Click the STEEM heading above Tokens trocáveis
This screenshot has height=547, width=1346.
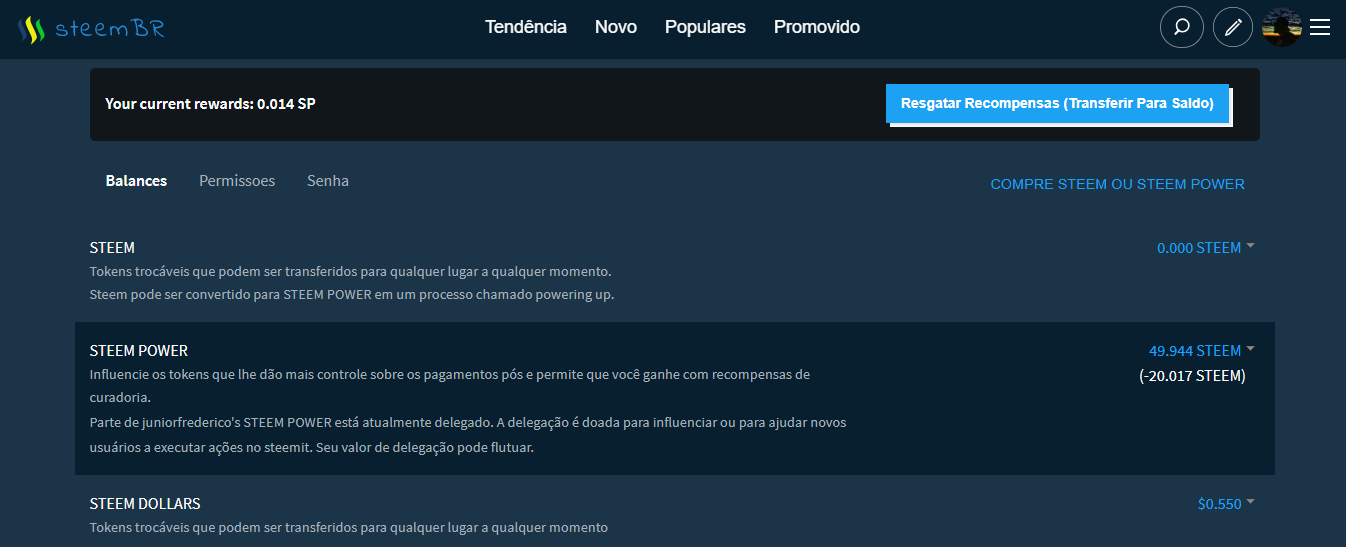[x=112, y=248]
